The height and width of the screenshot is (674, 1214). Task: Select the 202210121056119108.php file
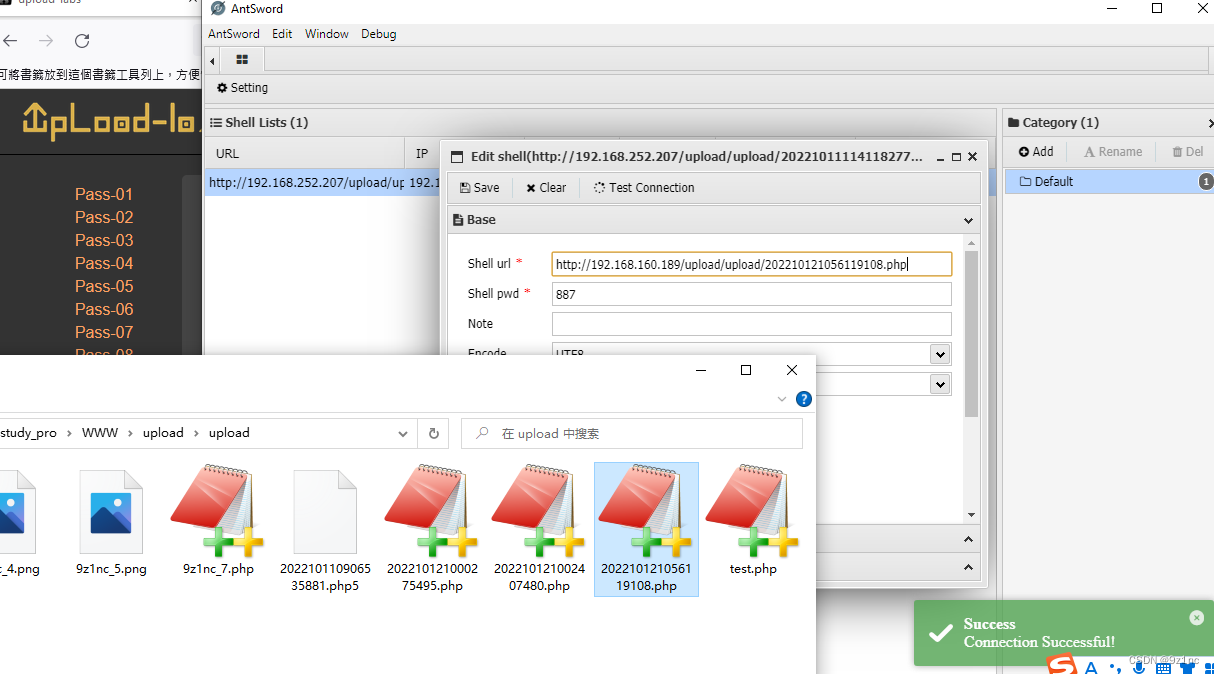click(646, 530)
